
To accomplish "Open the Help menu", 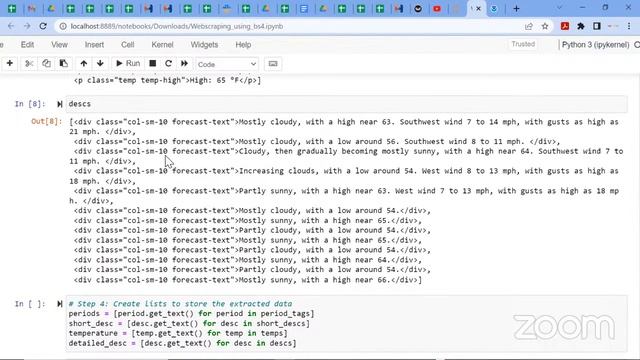I will [243, 45].
